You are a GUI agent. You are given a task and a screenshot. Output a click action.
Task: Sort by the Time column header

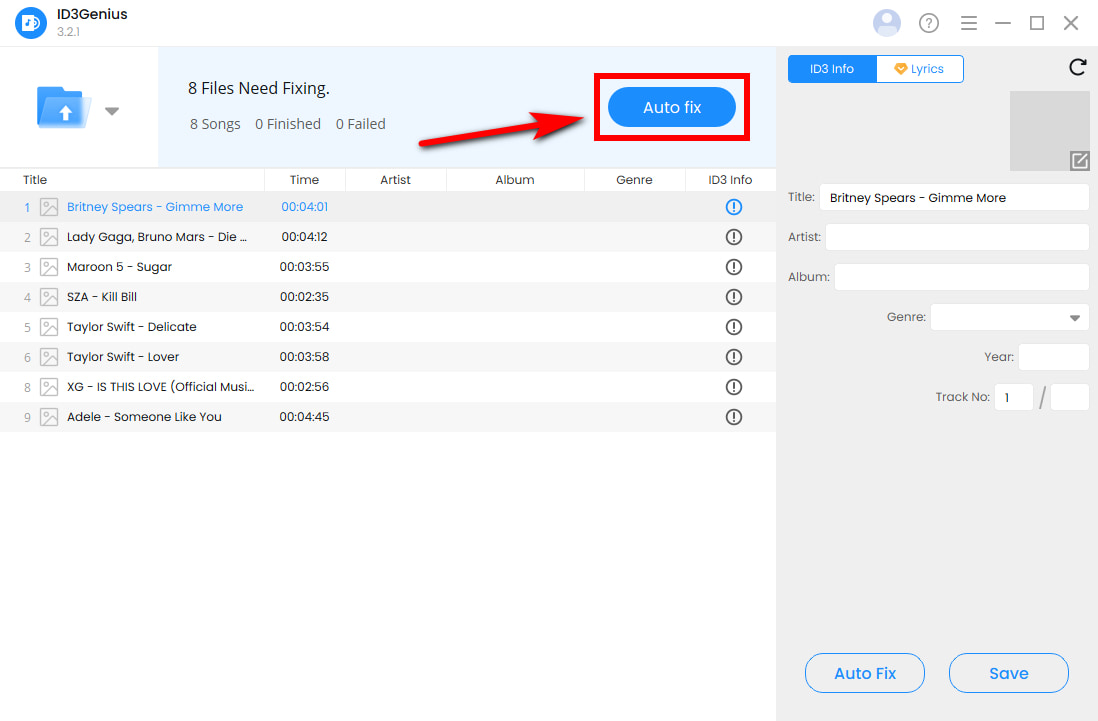pyautogui.click(x=304, y=180)
